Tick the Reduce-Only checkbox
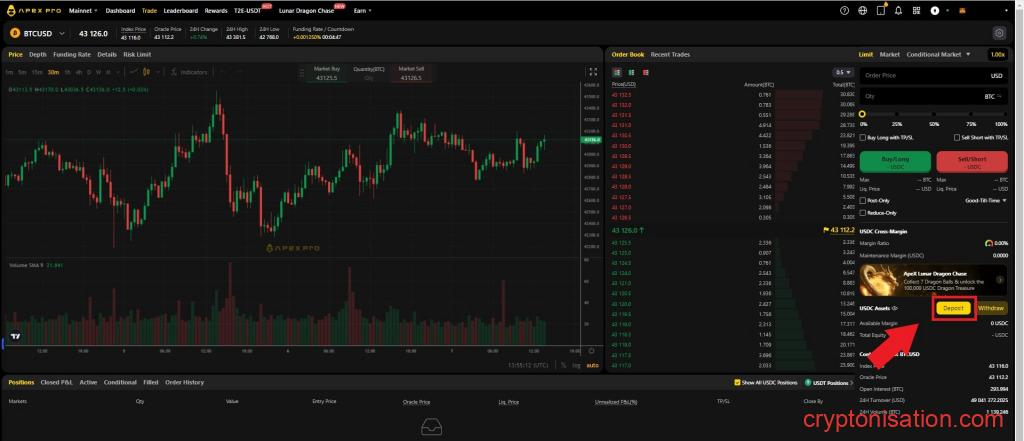Viewport: 1024px width, 441px height. click(863, 213)
